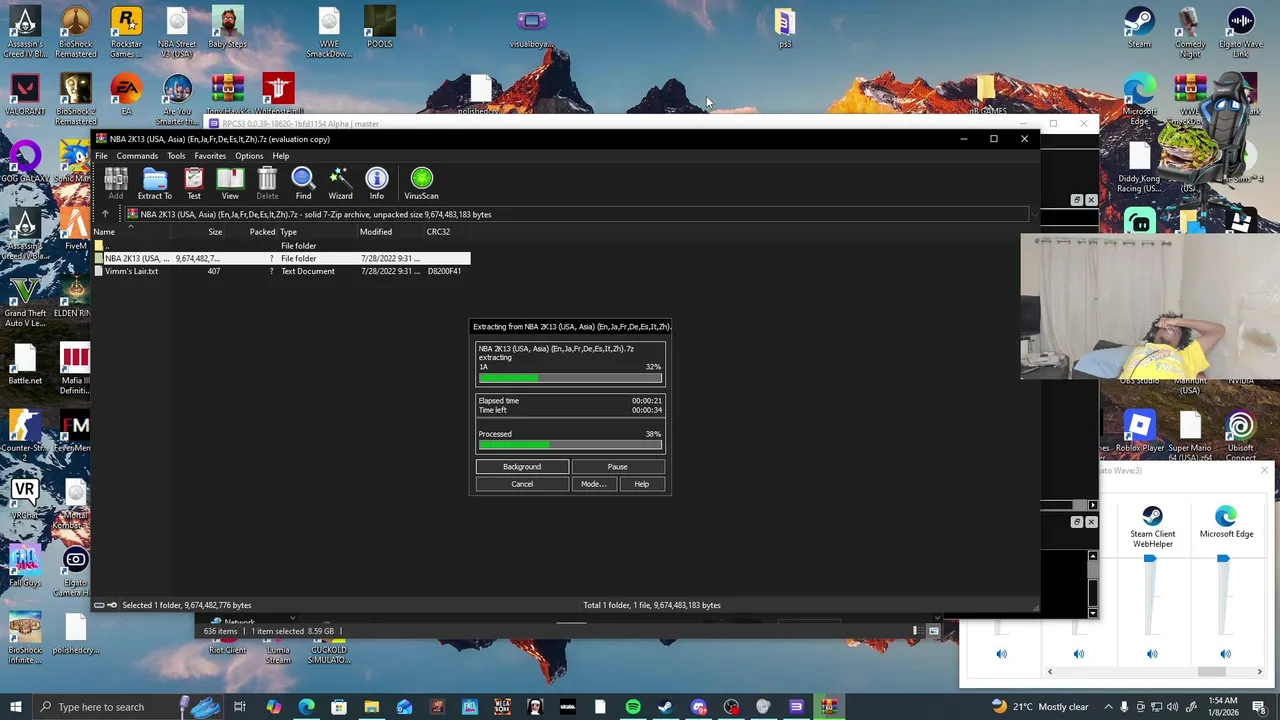Select the Vimm's Lair.txt file row
The image size is (1280, 720).
pos(281,272)
